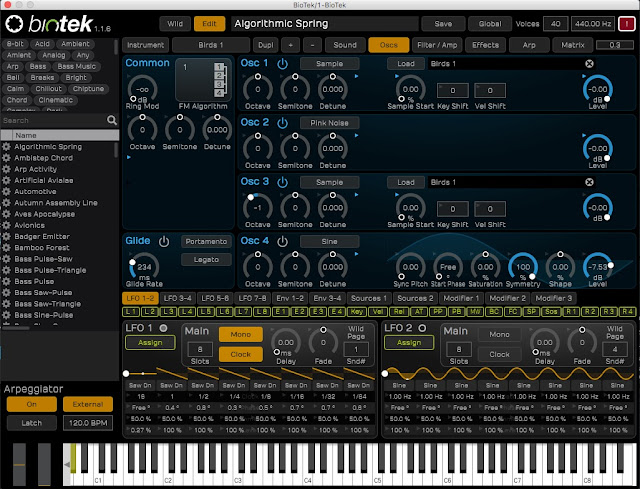Toggle the LFO 1 Mono button
The image size is (640, 489).
[240, 334]
